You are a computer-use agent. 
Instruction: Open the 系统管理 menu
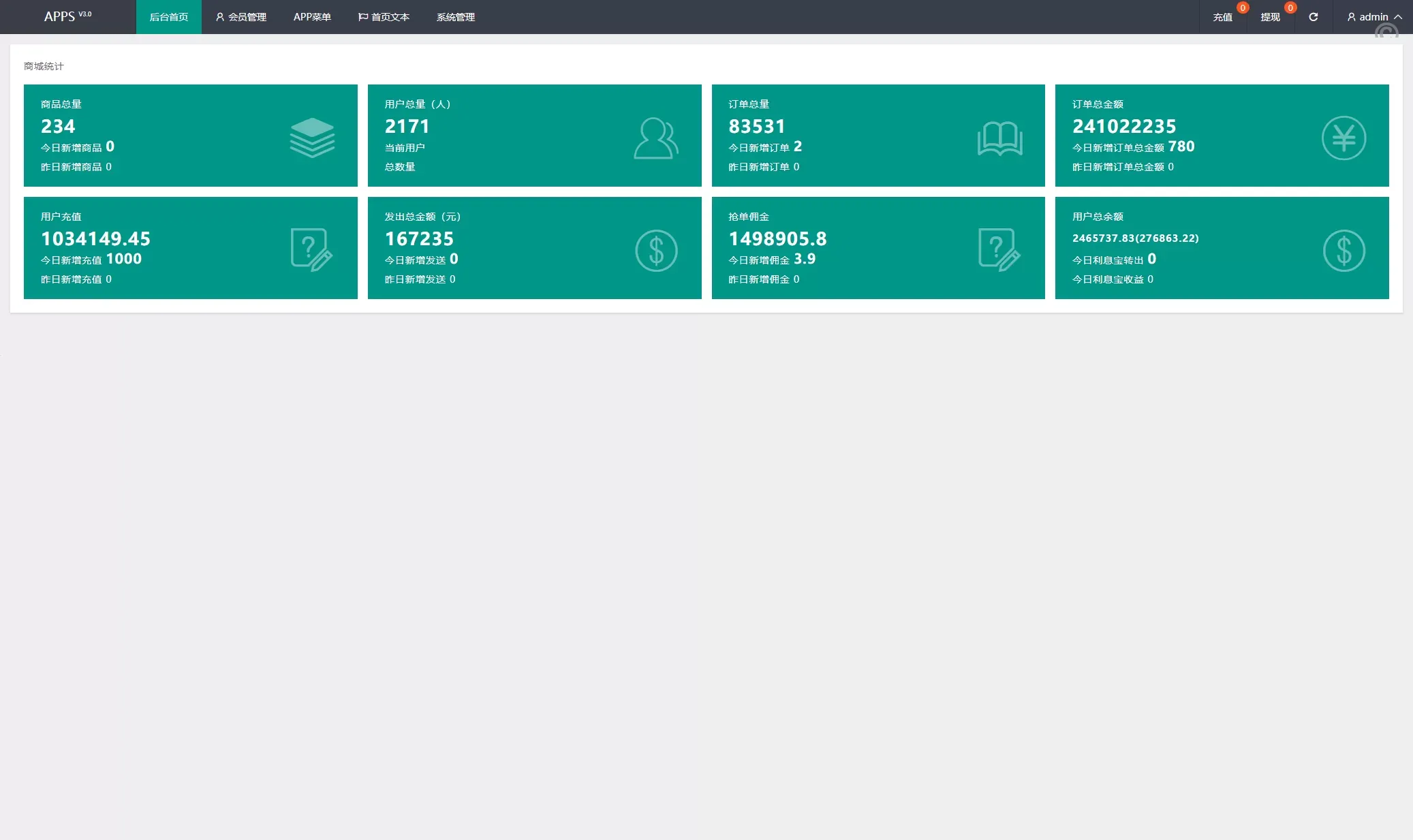click(x=456, y=17)
